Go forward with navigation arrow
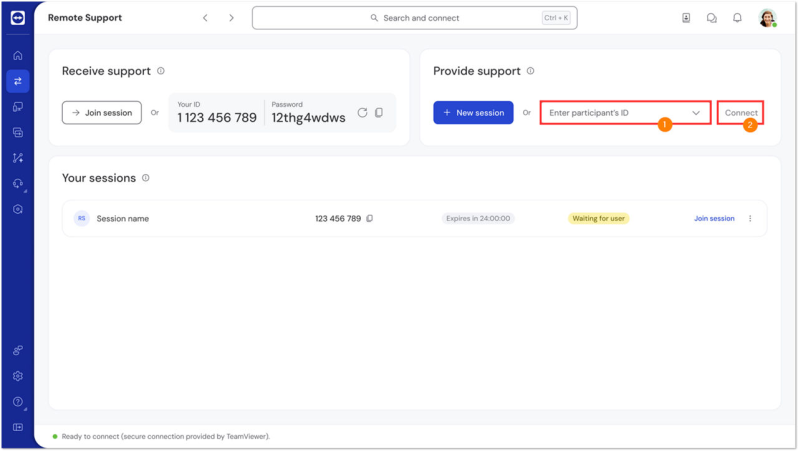Image resolution: width=798 pixels, height=451 pixels. [232, 18]
